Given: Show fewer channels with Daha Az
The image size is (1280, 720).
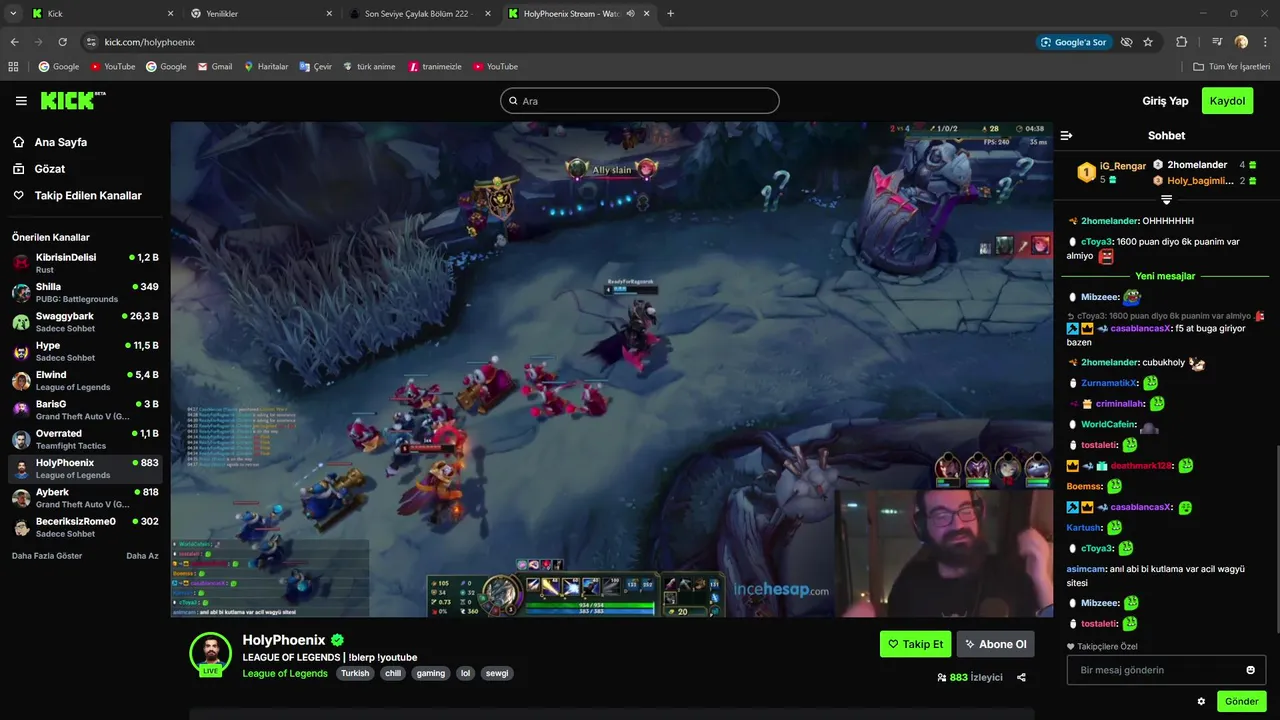Looking at the screenshot, I should (x=142, y=556).
